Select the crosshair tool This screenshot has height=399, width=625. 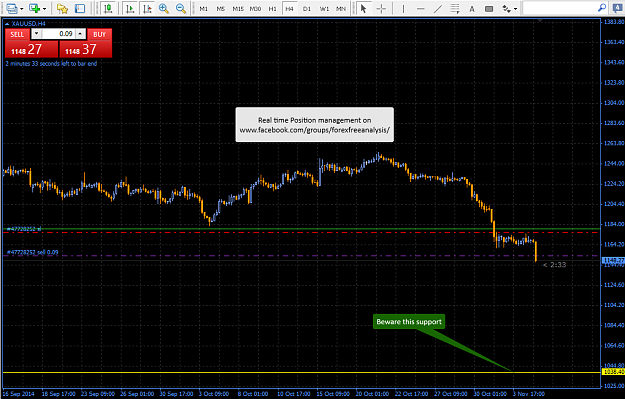(381, 8)
